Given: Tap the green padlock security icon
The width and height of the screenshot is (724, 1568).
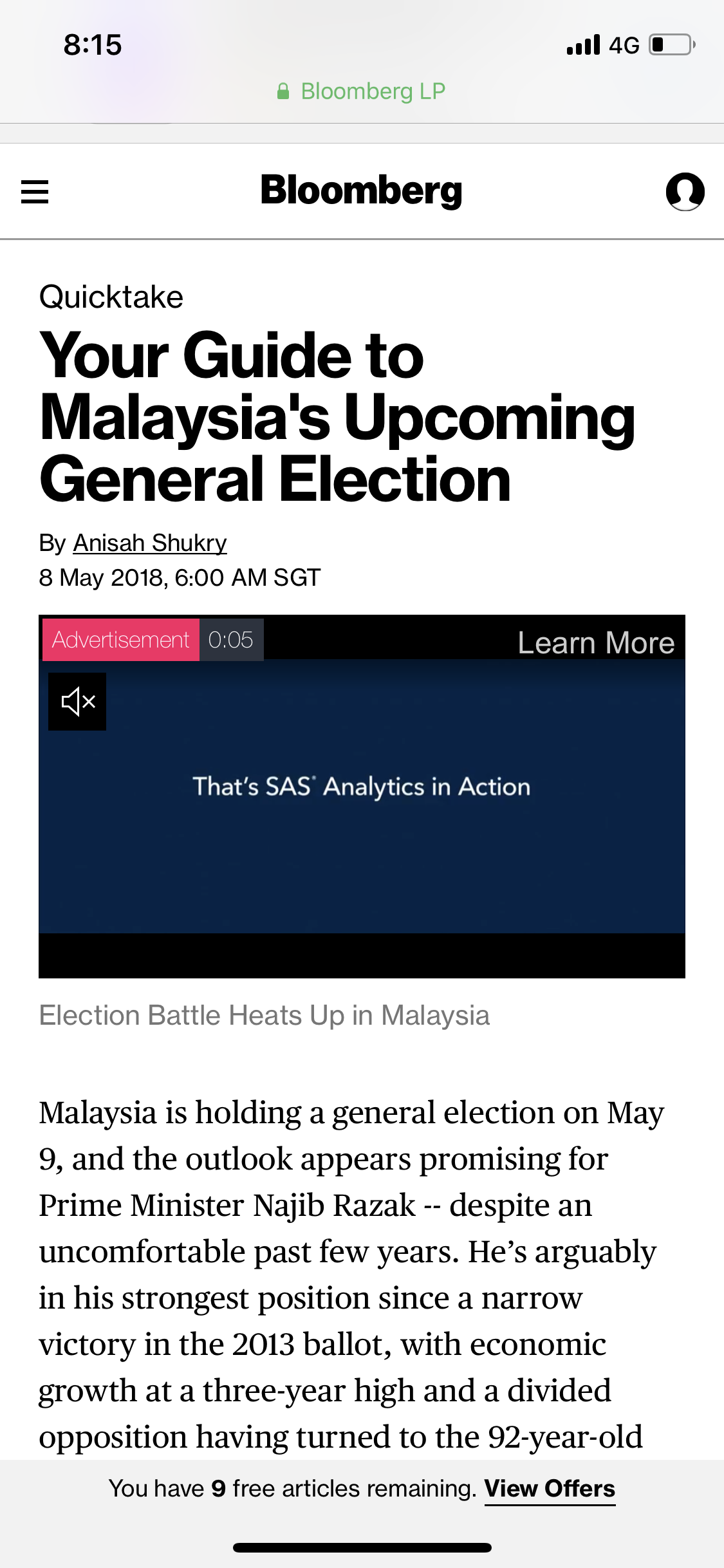Looking at the screenshot, I should (x=283, y=91).
